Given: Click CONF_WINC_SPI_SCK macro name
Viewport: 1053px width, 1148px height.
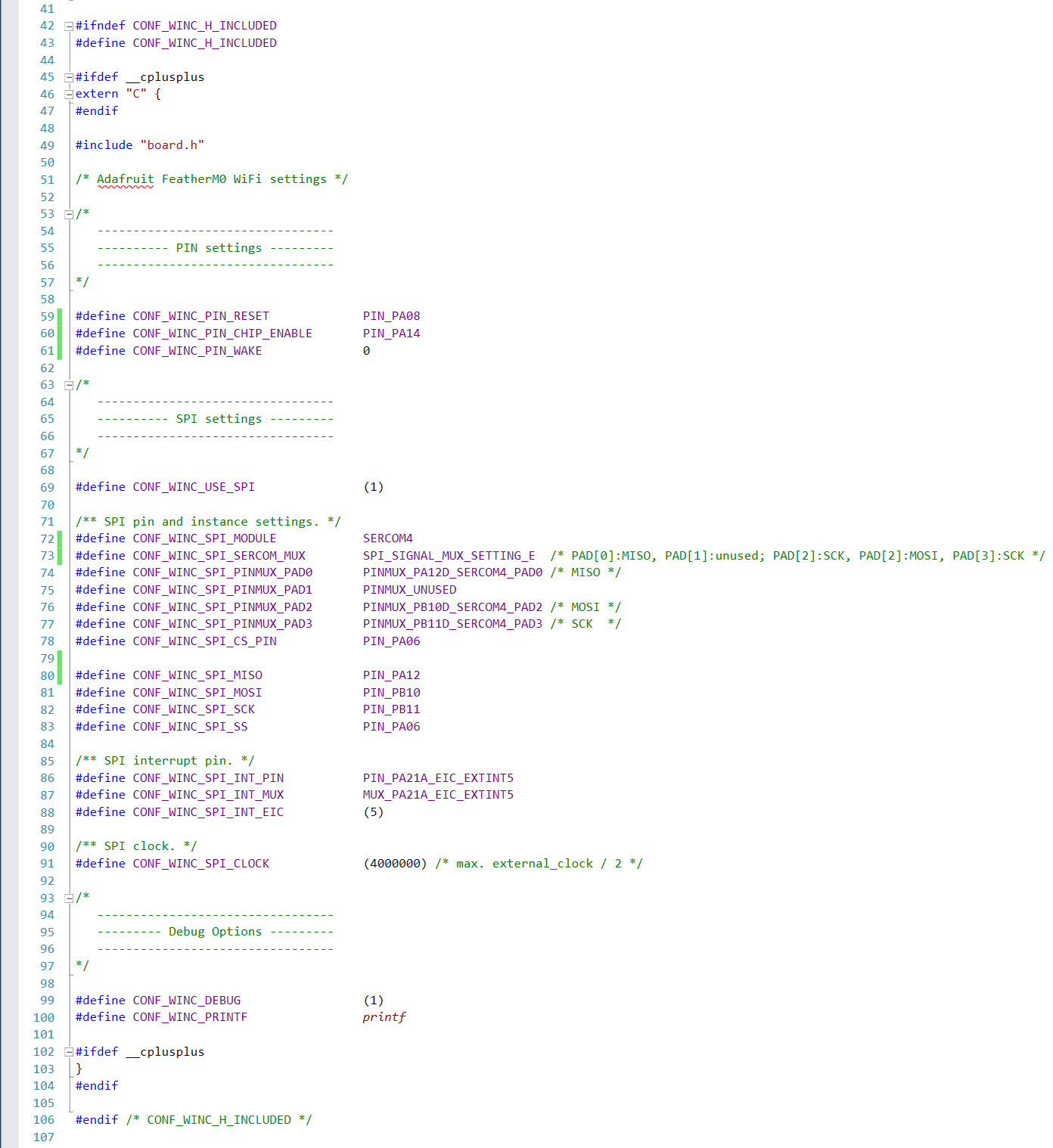Looking at the screenshot, I should (194, 709).
